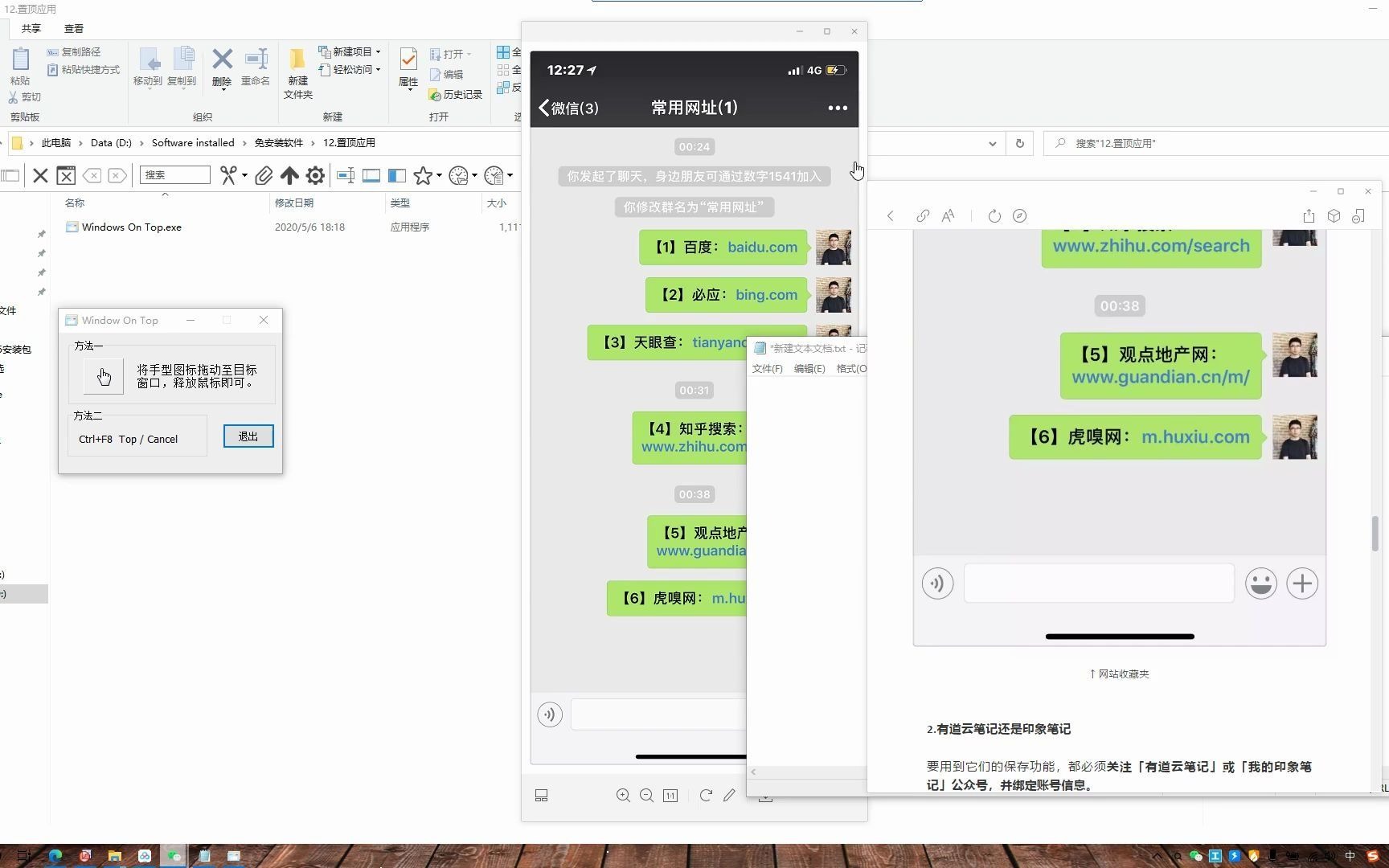The image size is (1389, 868).
Task: Click the recent files clock icon in Explorer toolbar
Action: (x=494, y=175)
